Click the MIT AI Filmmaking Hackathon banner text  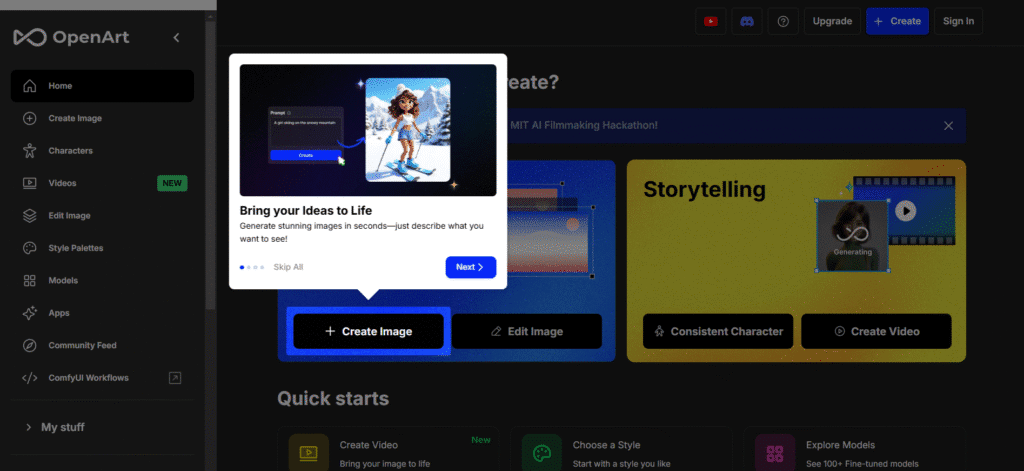pyautogui.click(x=583, y=125)
